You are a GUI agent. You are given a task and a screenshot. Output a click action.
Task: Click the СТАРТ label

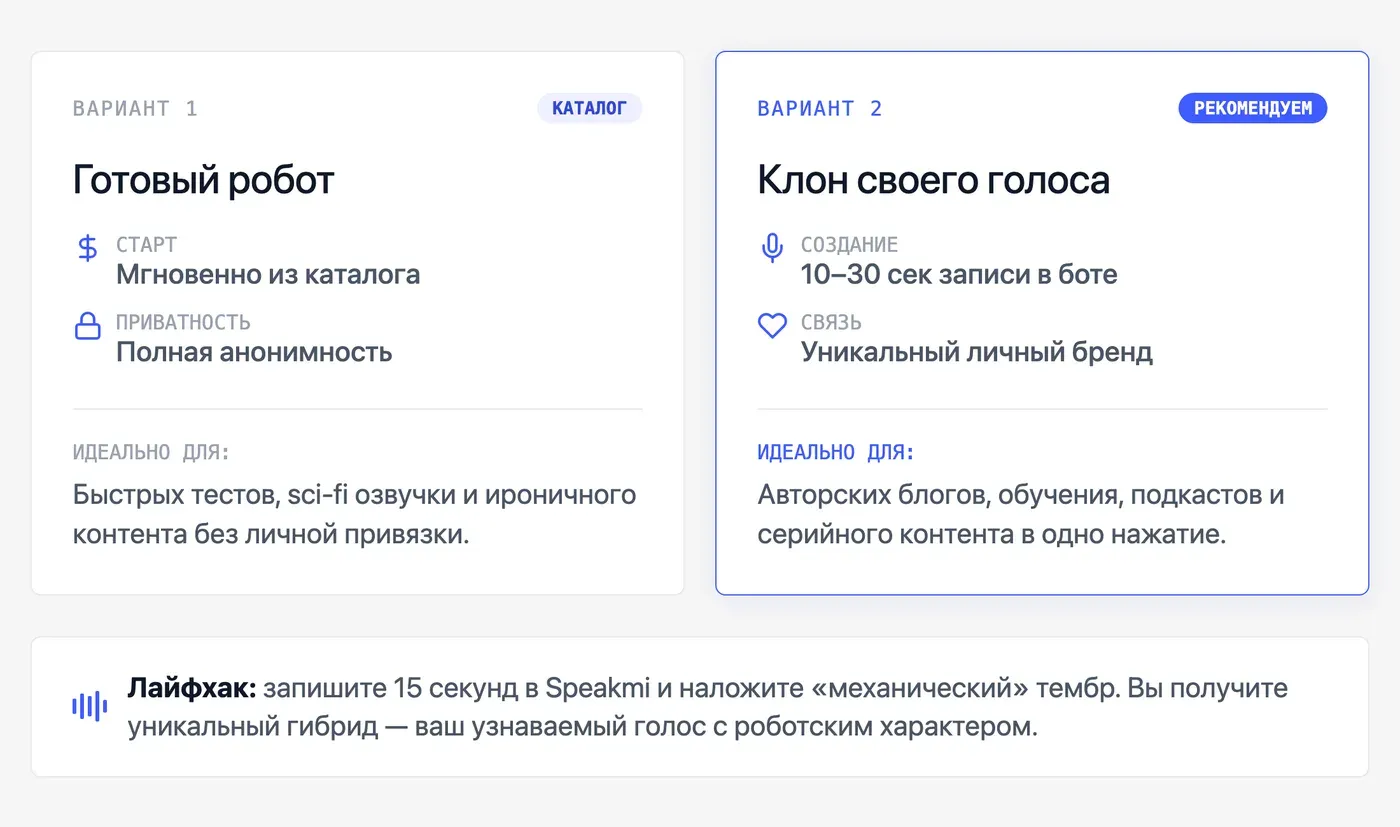pyautogui.click(x=146, y=245)
